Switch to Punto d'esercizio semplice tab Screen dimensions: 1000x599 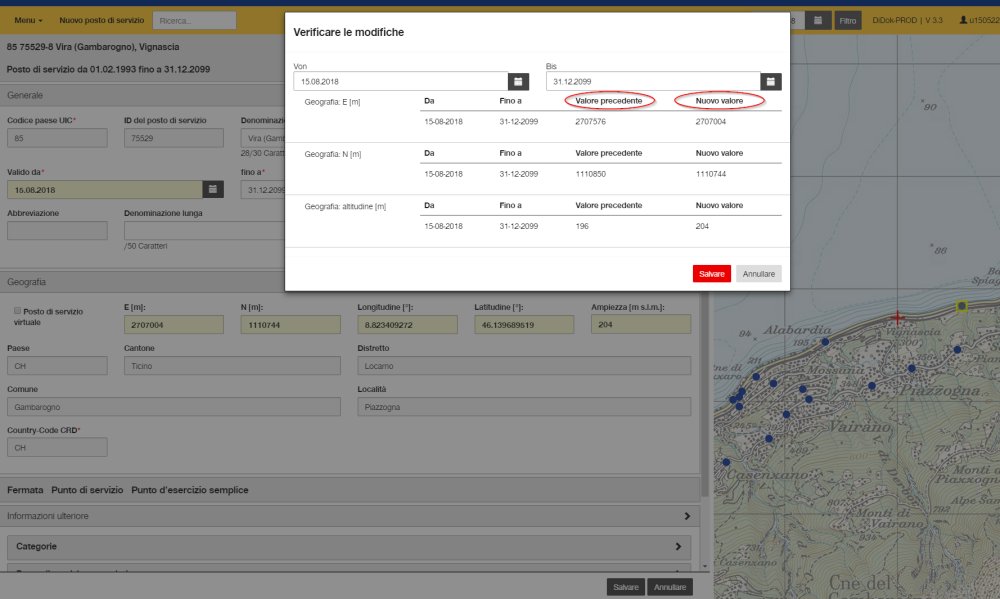coord(190,490)
